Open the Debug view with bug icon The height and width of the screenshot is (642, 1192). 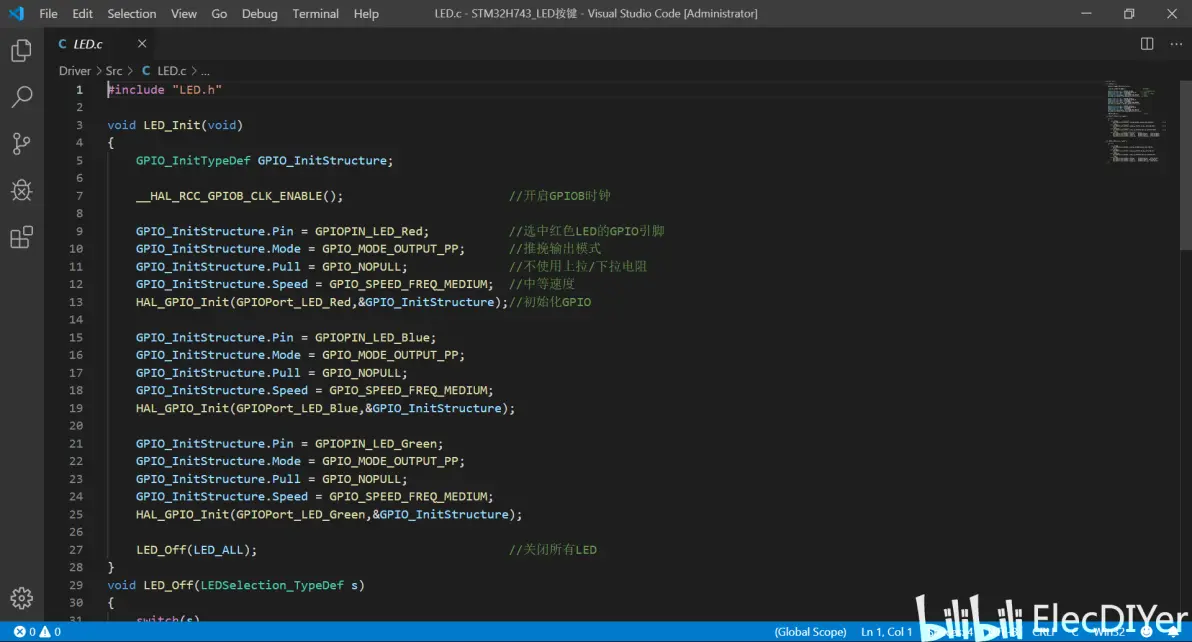click(21, 190)
